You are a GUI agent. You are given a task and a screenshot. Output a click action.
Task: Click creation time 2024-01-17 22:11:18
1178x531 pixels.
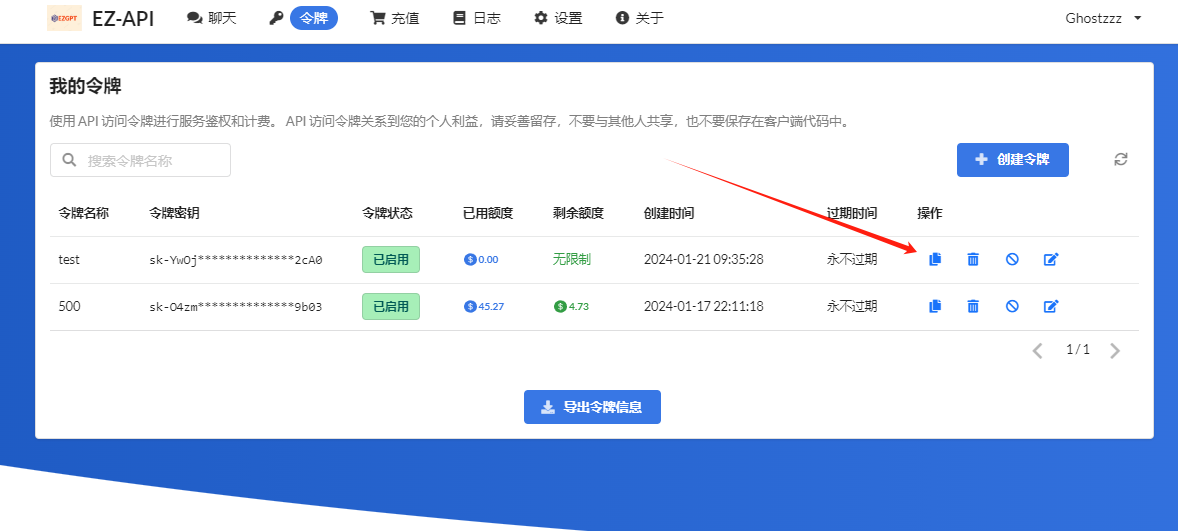coord(704,306)
